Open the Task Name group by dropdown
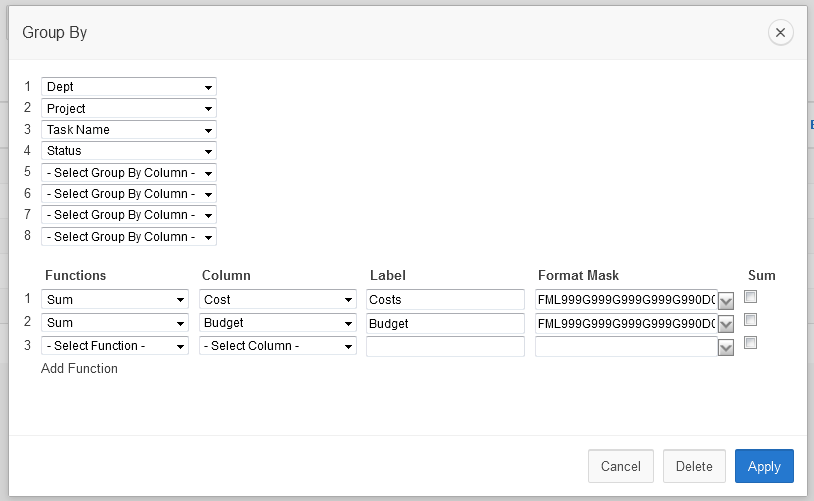 [x=129, y=130]
